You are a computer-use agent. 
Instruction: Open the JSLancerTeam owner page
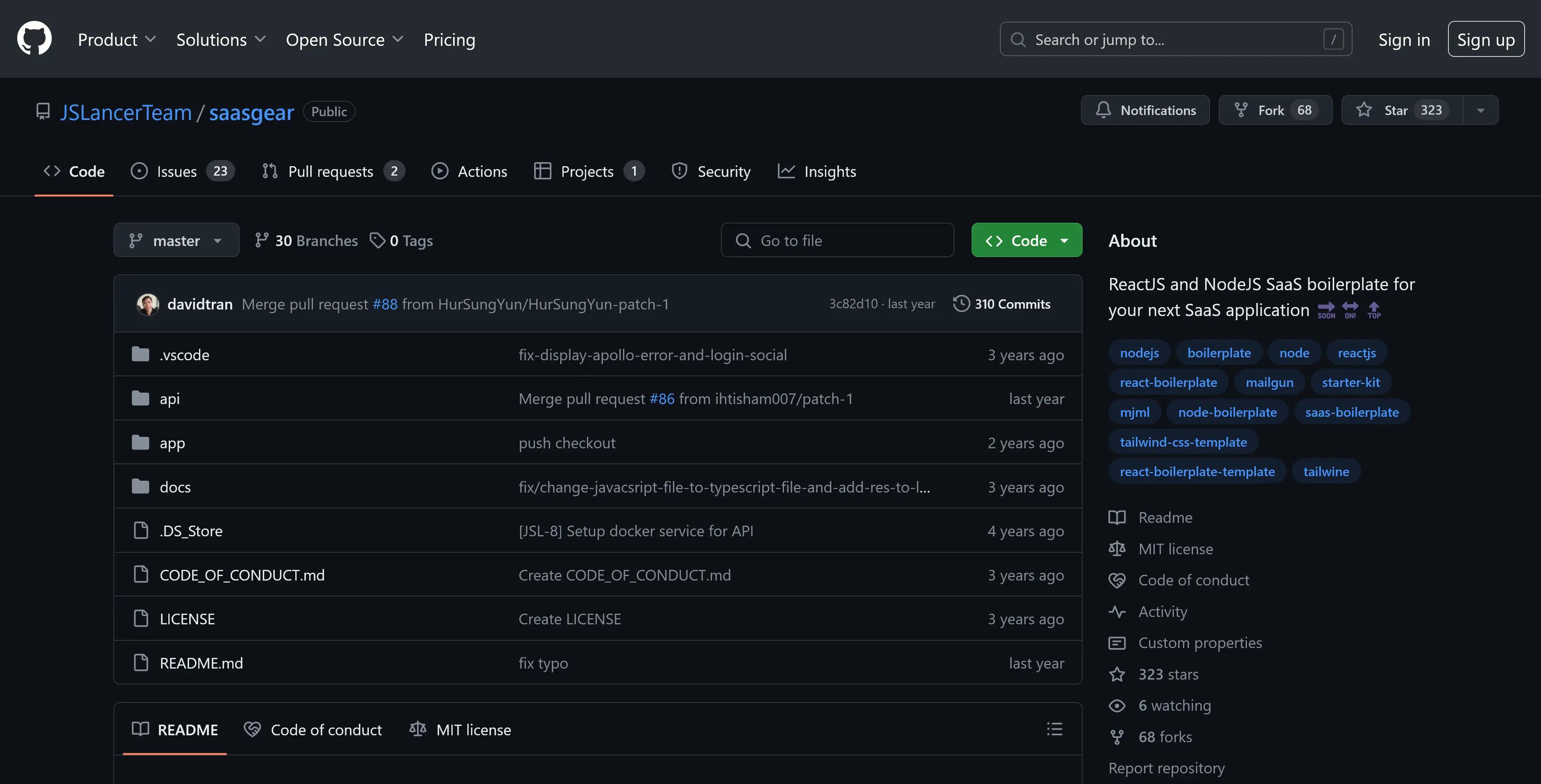[126, 112]
